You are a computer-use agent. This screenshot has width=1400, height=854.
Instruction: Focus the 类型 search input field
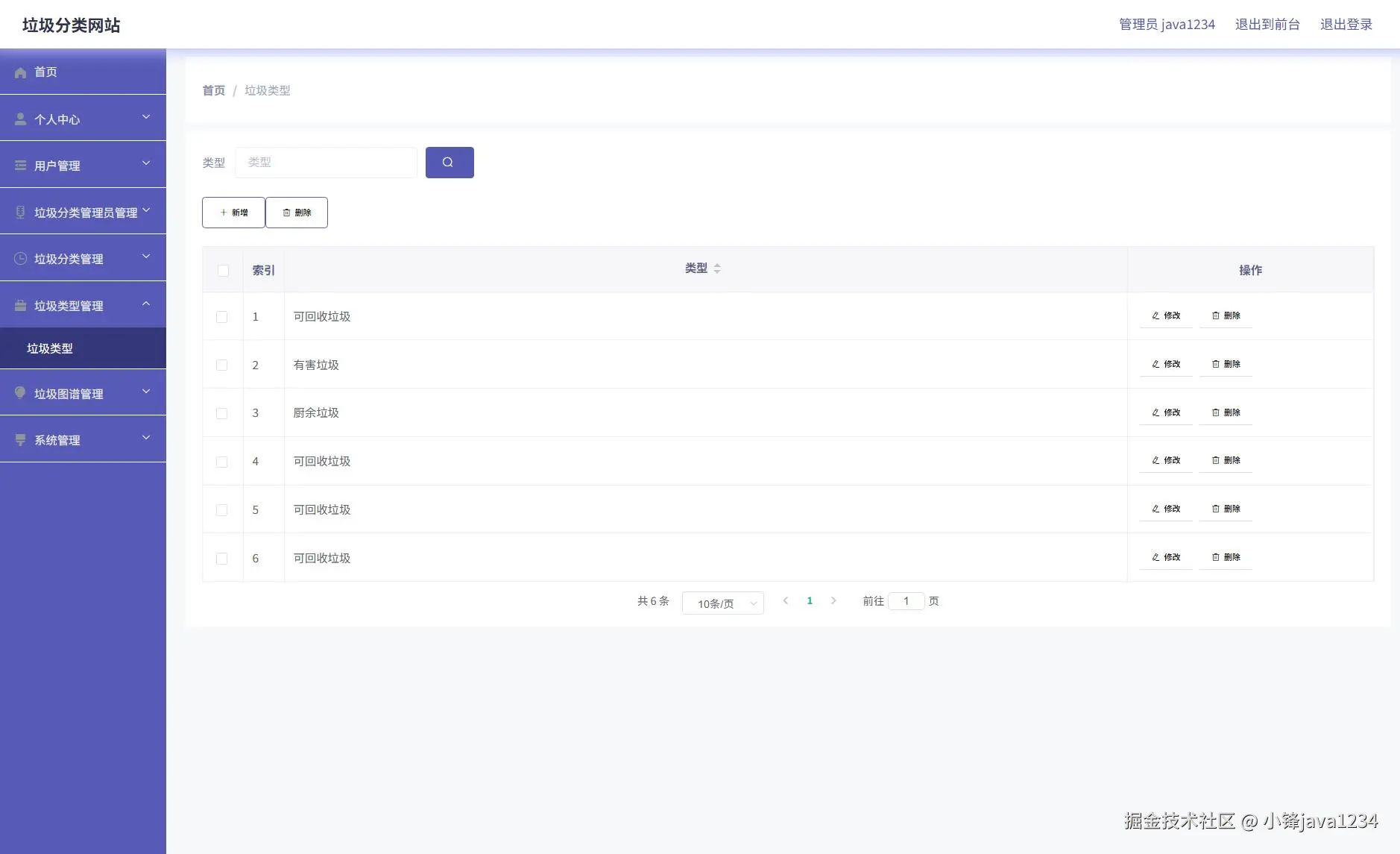[326, 163]
